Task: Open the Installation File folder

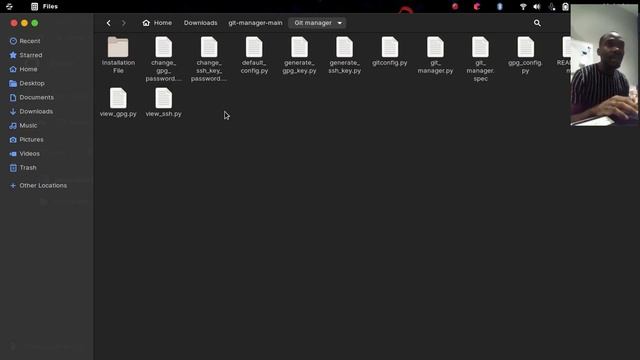Action: [118, 55]
